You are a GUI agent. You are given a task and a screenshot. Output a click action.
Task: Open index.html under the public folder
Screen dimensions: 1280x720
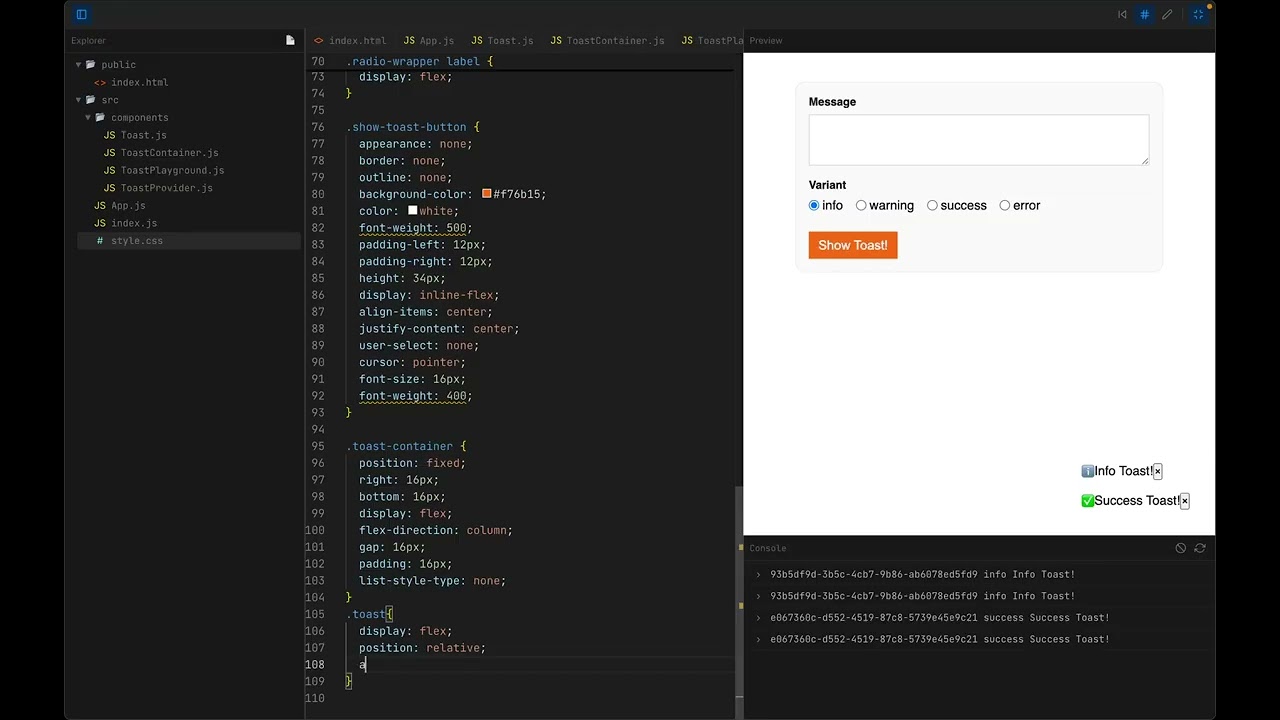coord(139,83)
